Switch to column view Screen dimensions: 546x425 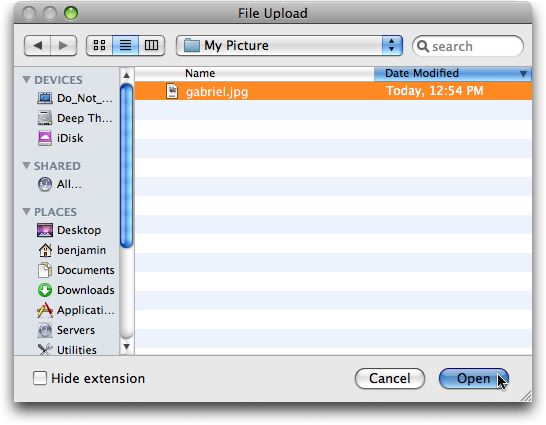click(151, 46)
